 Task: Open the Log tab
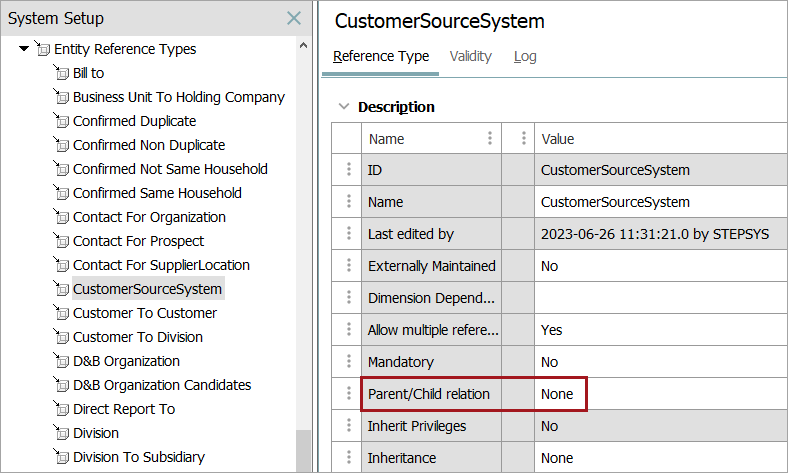(x=525, y=56)
